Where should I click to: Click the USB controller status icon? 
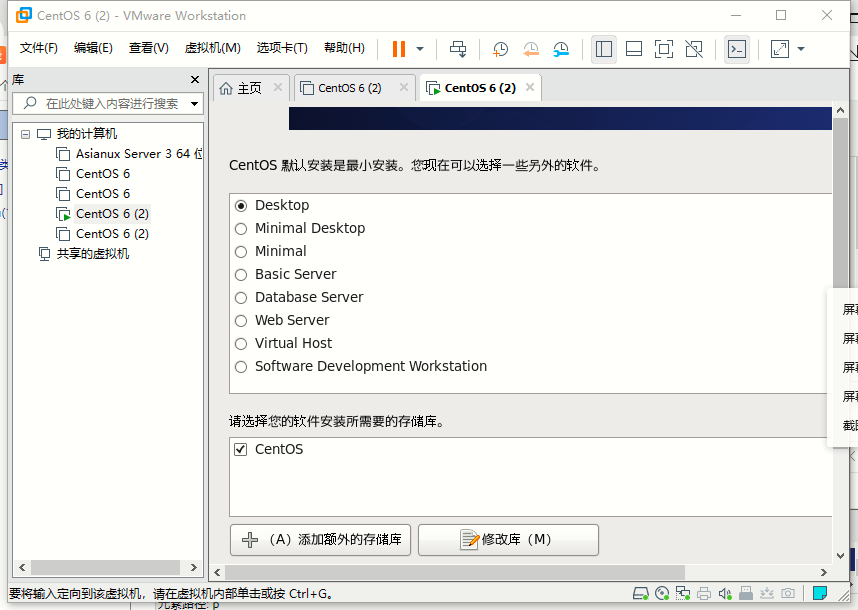(746, 593)
